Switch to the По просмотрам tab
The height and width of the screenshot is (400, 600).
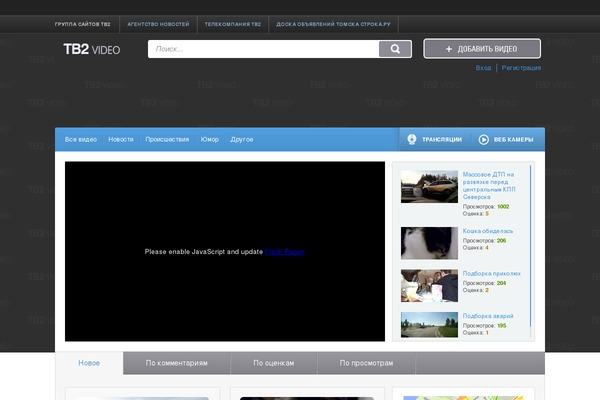coord(366,363)
